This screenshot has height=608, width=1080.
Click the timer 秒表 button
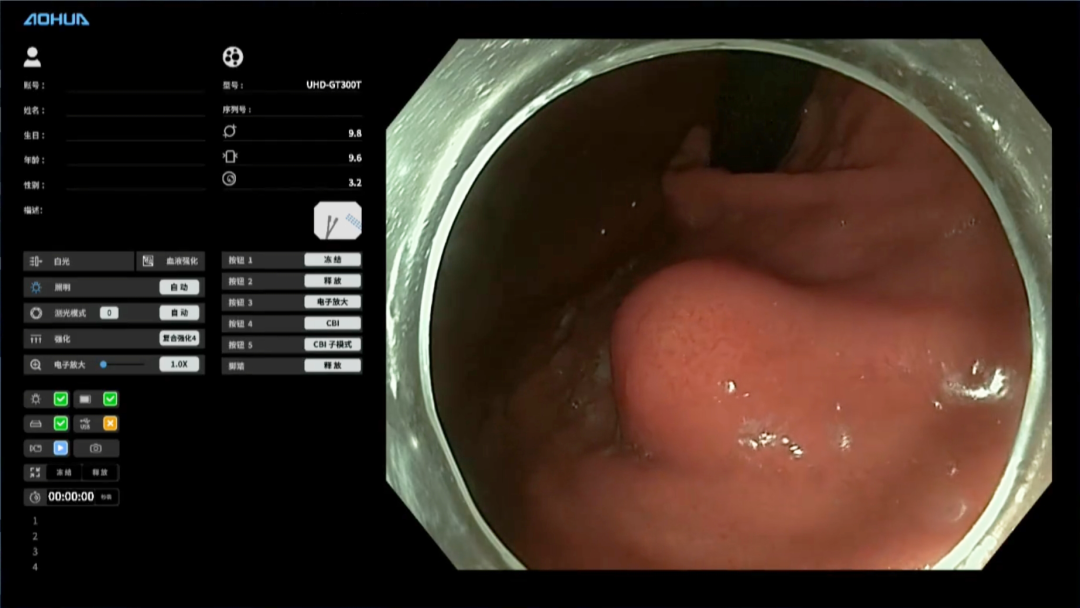(107, 496)
